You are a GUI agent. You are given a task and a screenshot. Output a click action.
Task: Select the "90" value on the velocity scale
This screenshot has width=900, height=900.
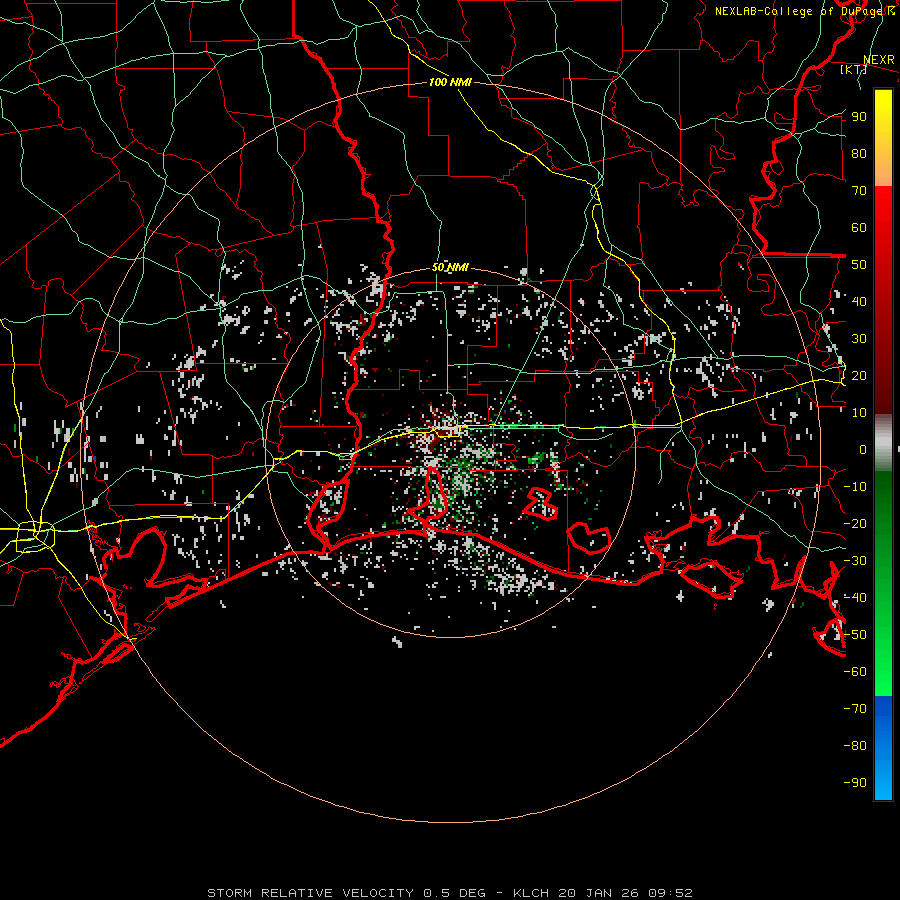tap(859, 117)
